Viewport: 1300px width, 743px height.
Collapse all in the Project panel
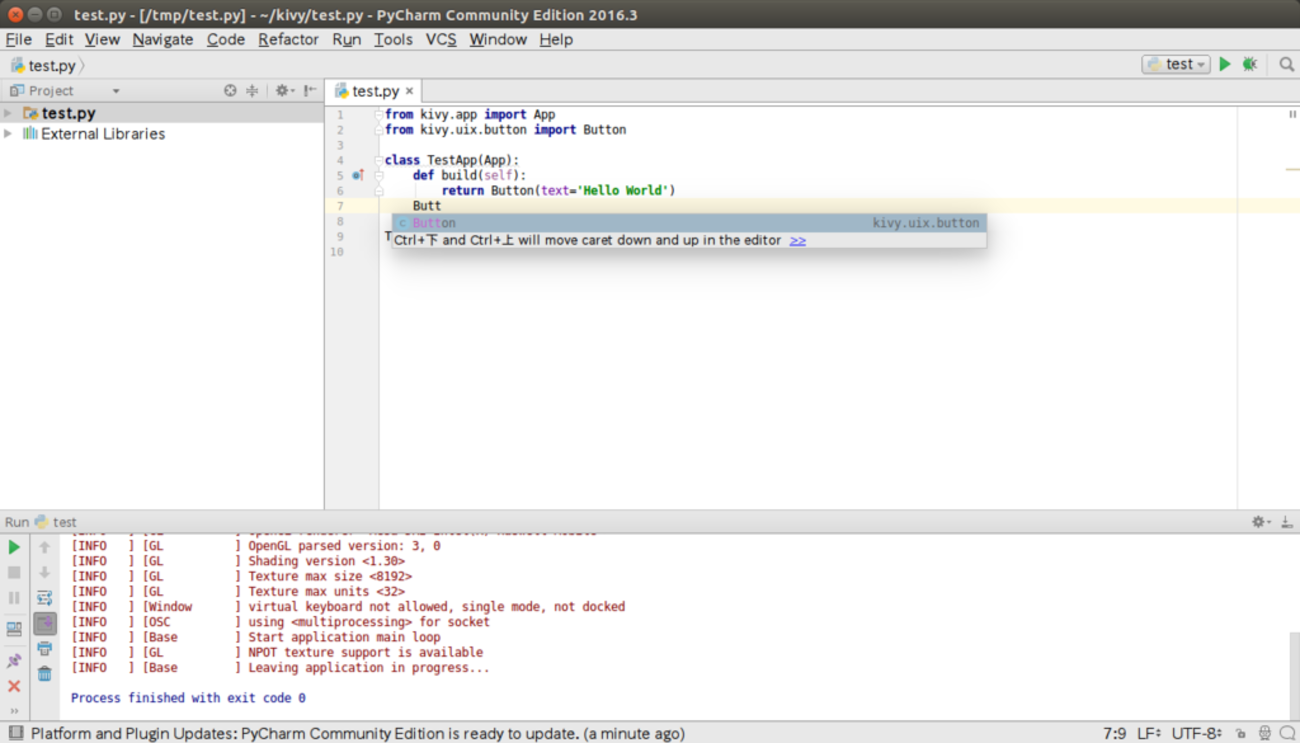252,90
